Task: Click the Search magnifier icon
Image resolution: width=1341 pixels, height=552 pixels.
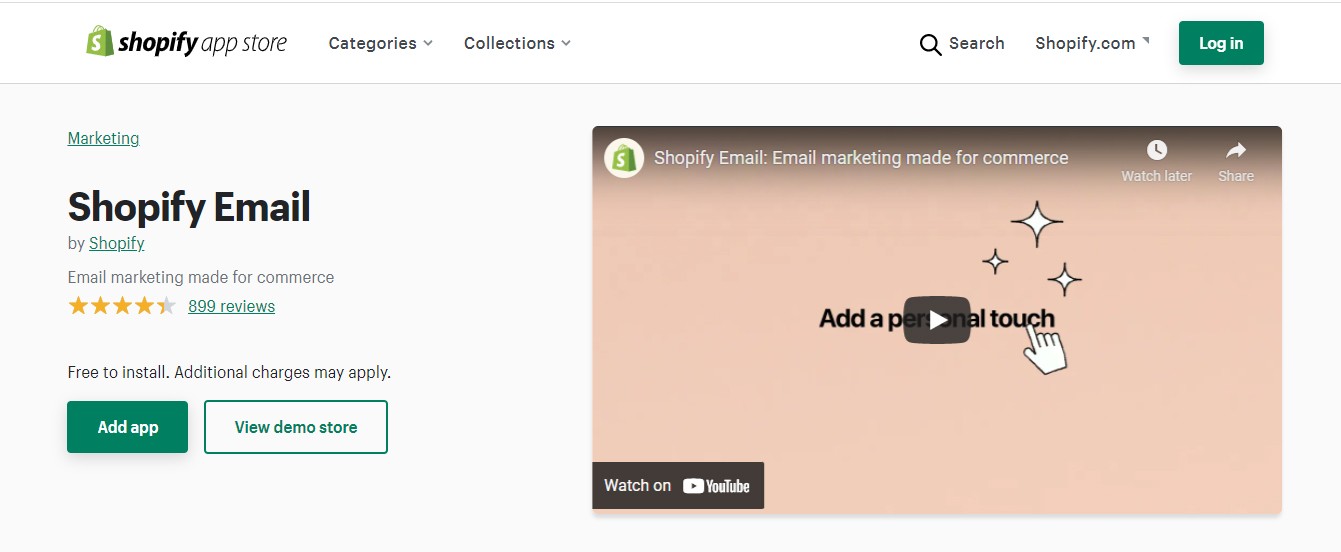Action: 930,44
